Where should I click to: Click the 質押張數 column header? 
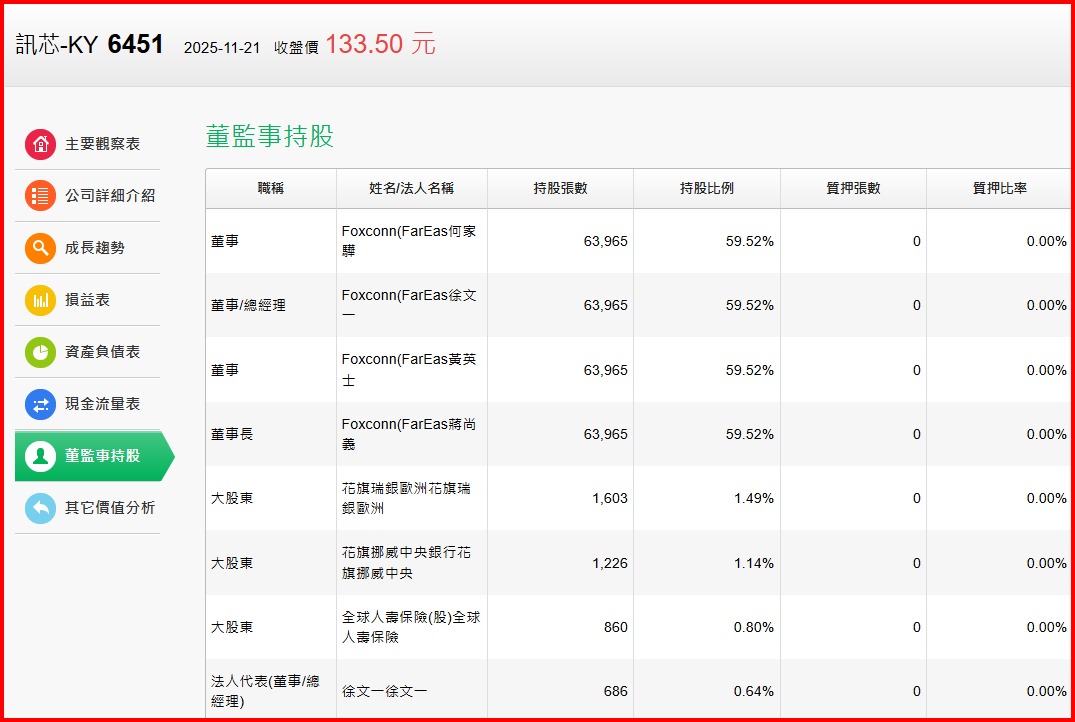pyautogui.click(x=853, y=188)
